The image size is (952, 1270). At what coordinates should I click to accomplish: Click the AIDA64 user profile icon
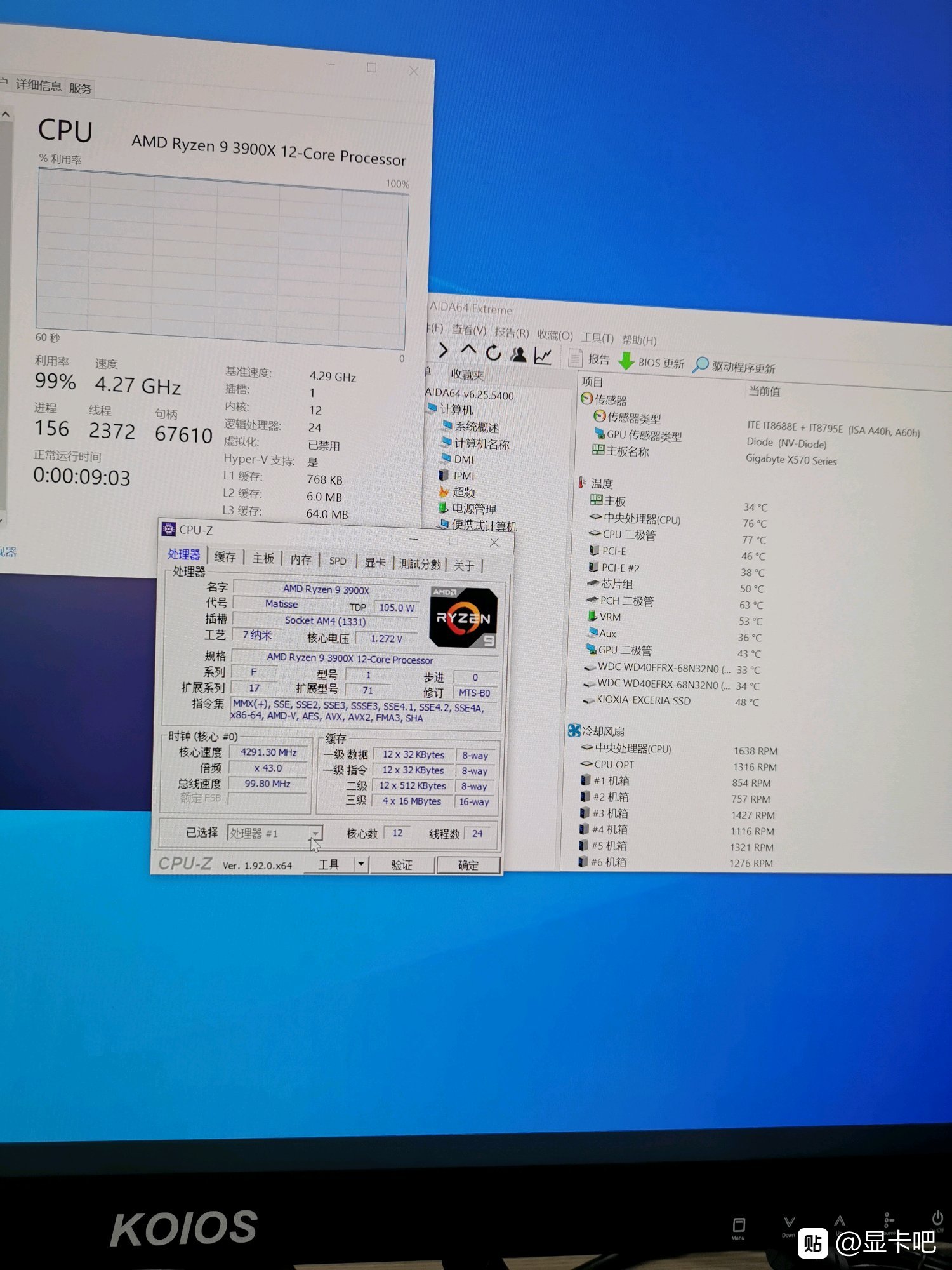(x=519, y=354)
